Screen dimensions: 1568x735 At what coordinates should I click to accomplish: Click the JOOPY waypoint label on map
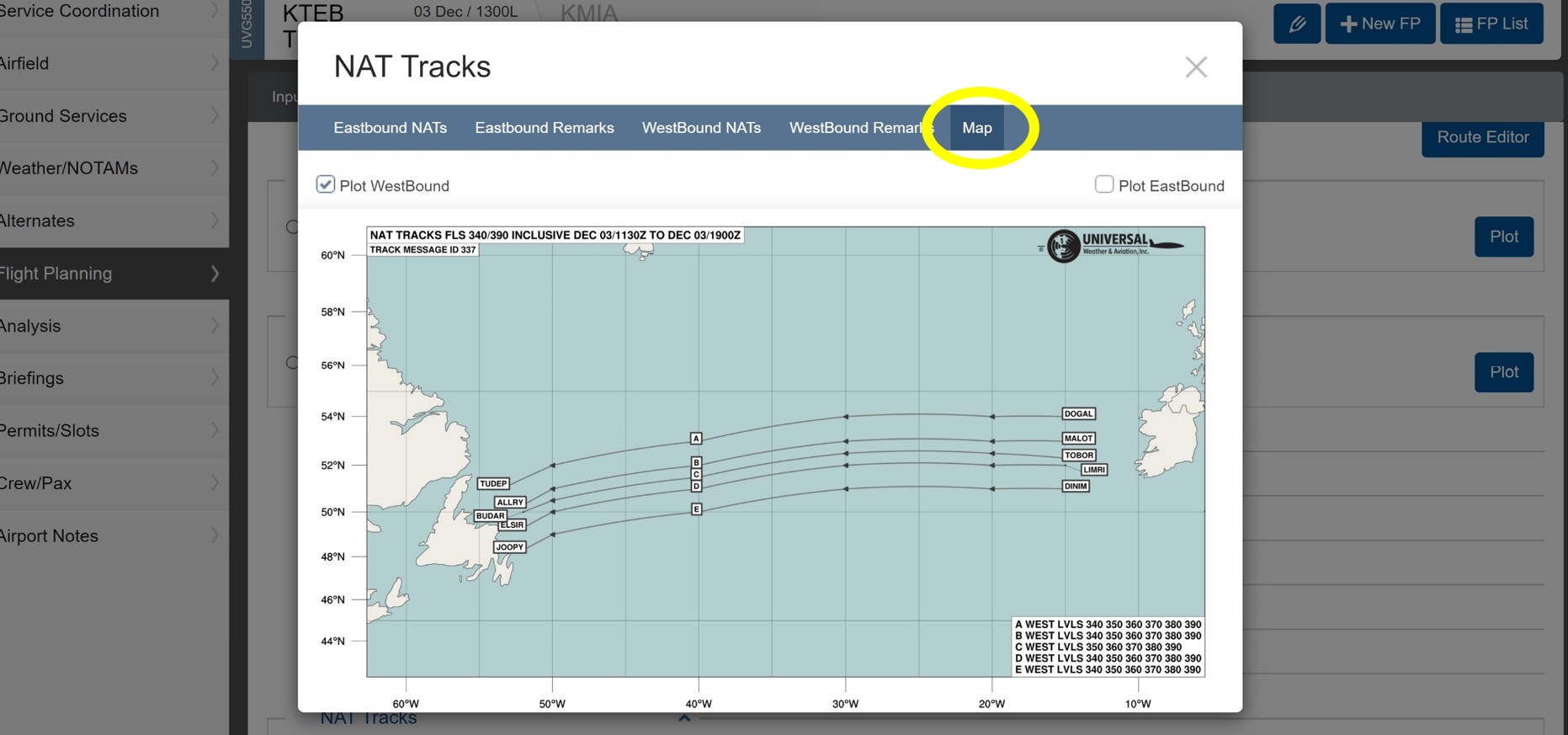[510, 546]
